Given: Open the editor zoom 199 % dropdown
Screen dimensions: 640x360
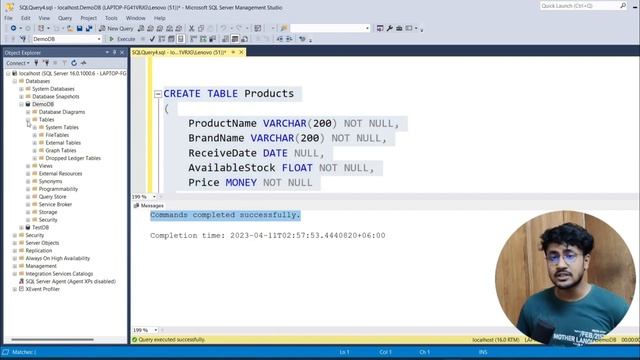Looking at the screenshot, I should click(x=154, y=197).
